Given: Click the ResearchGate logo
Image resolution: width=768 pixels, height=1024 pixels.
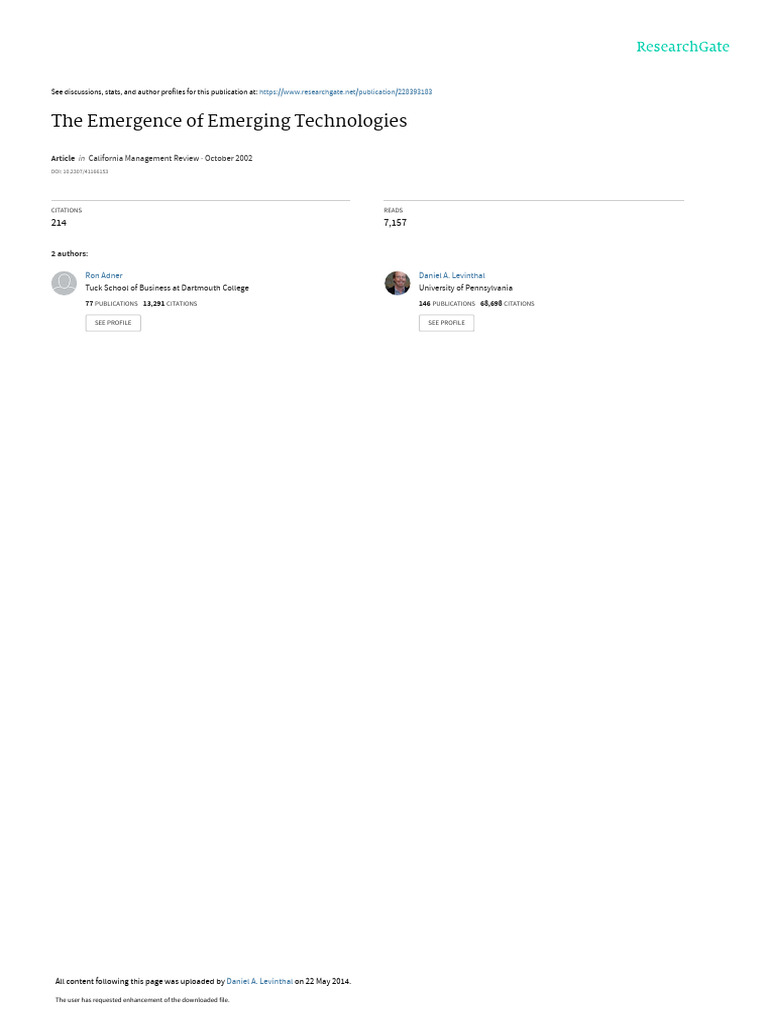Looking at the screenshot, I should coord(682,46).
